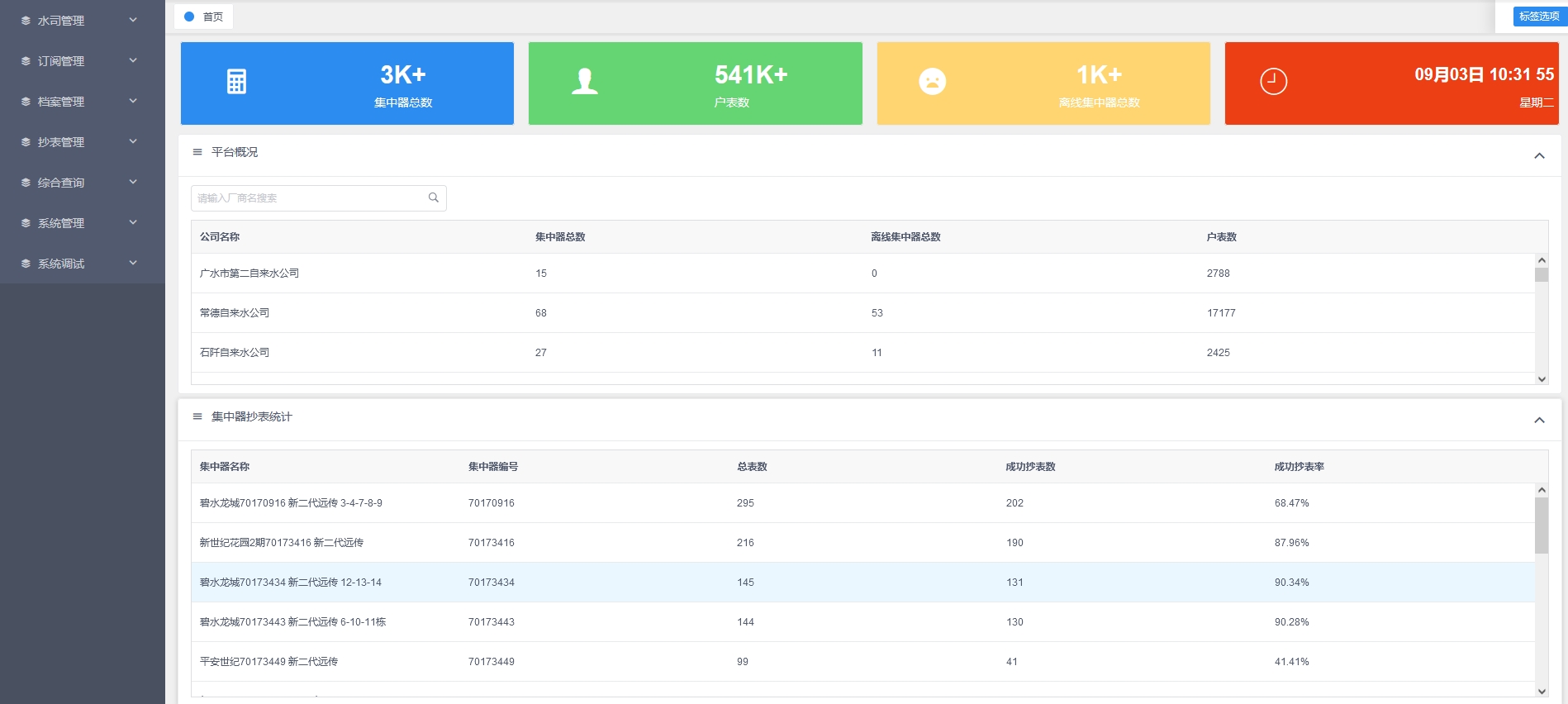
Task: Expand the 抄表管理 menu chevron
Action: point(133,141)
